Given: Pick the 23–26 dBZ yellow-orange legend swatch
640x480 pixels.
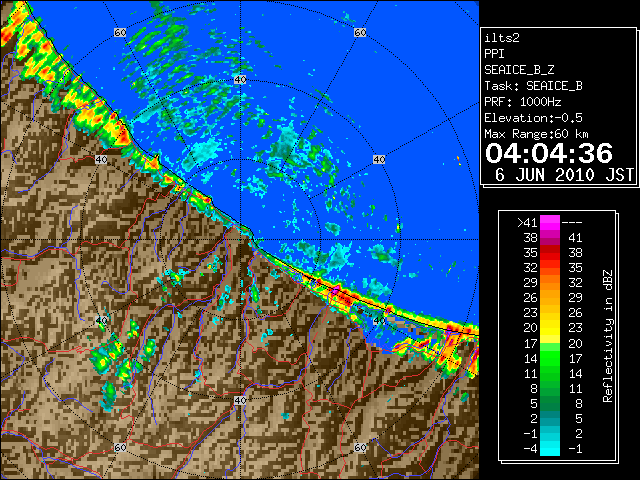Looking at the screenshot, I should [x=550, y=313].
